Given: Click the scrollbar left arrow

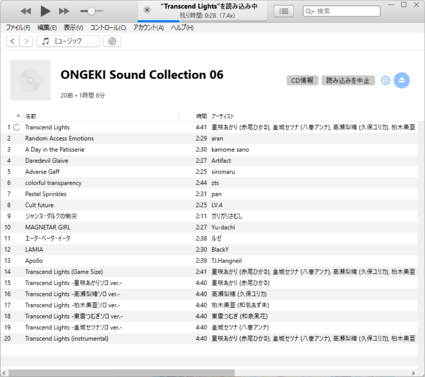Looking at the screenshot, I should tap(4, 373).
